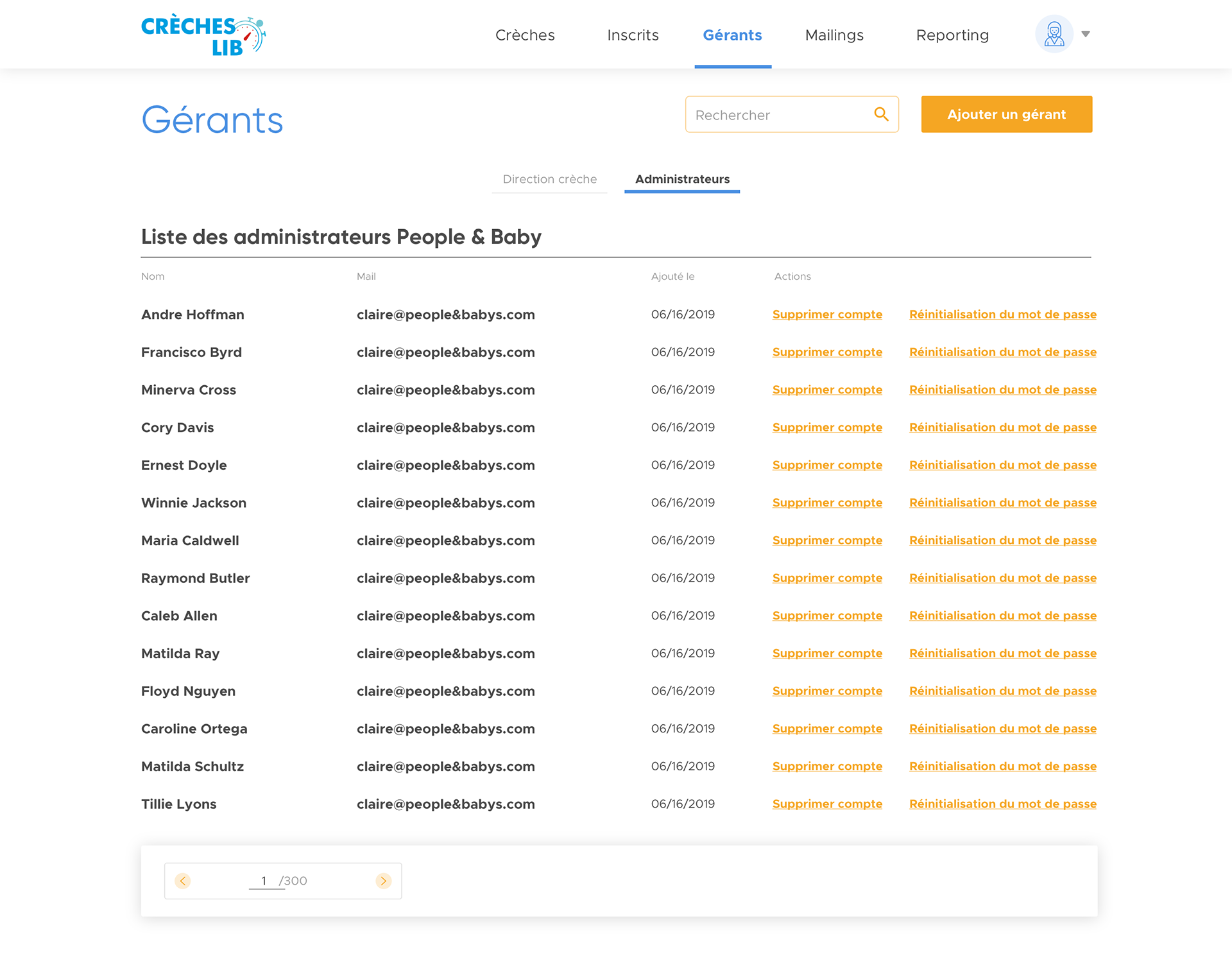Click Ajouter un gérant button
This screenshot has height=979, width=1232.
click(1007, 114)
